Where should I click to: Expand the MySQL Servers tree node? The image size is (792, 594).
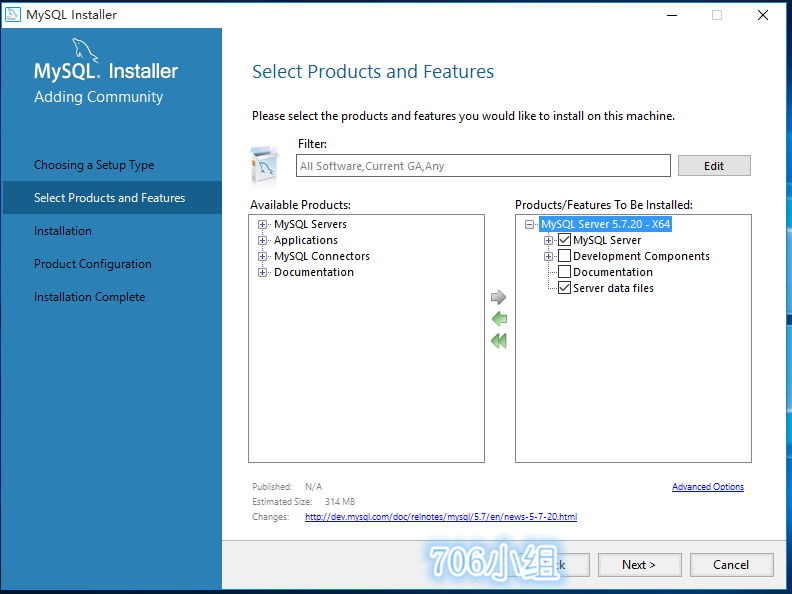[262, 224]
